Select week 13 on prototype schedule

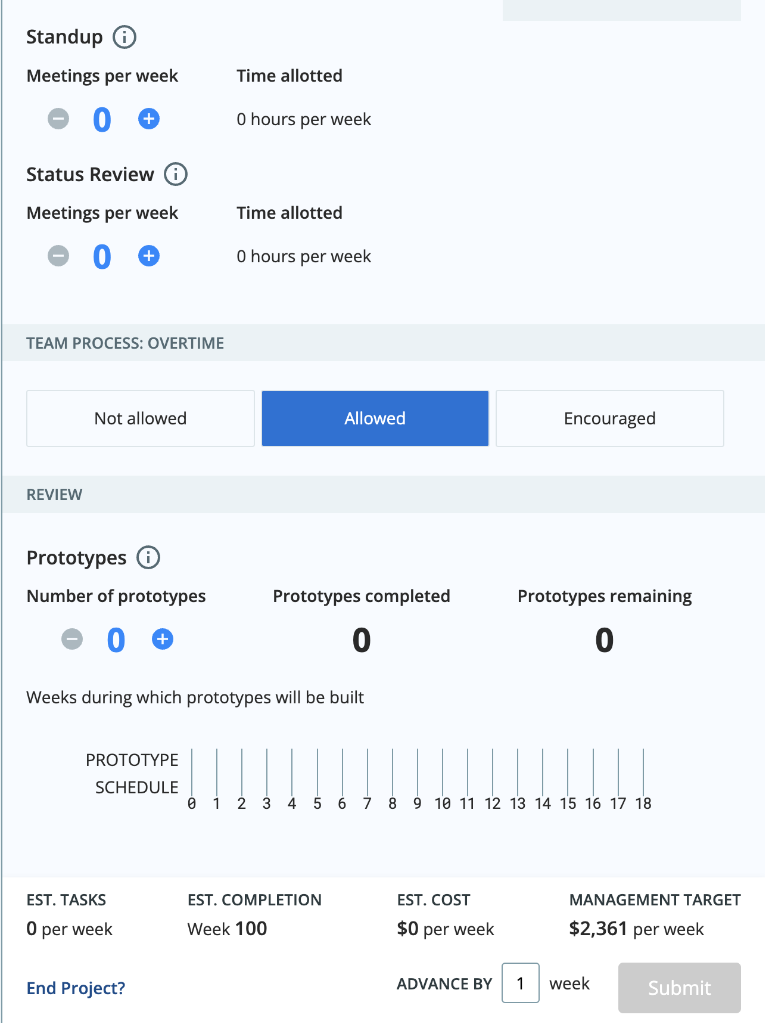coord(518,780)
